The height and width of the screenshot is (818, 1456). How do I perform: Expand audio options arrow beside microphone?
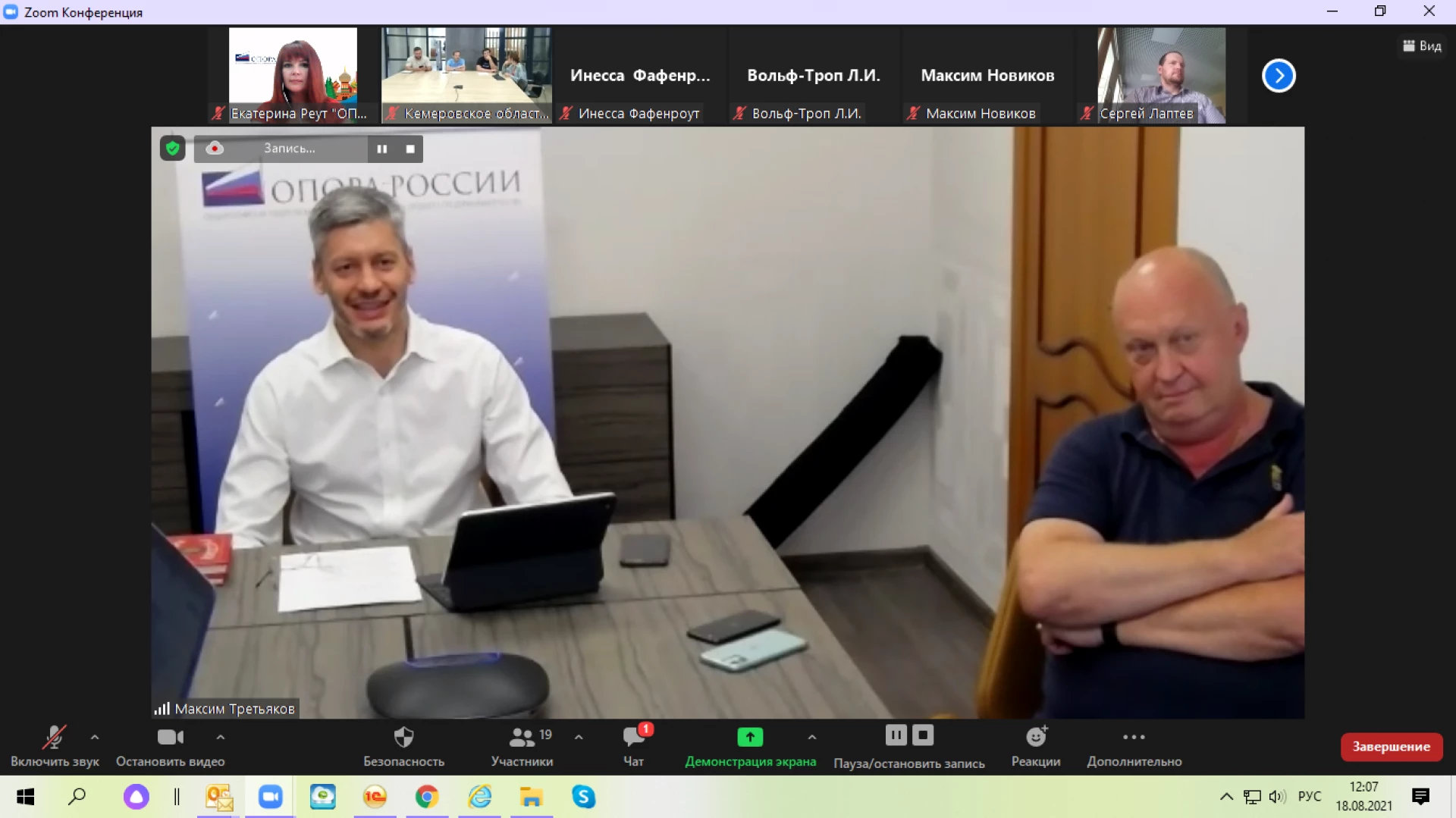(95, 737)
